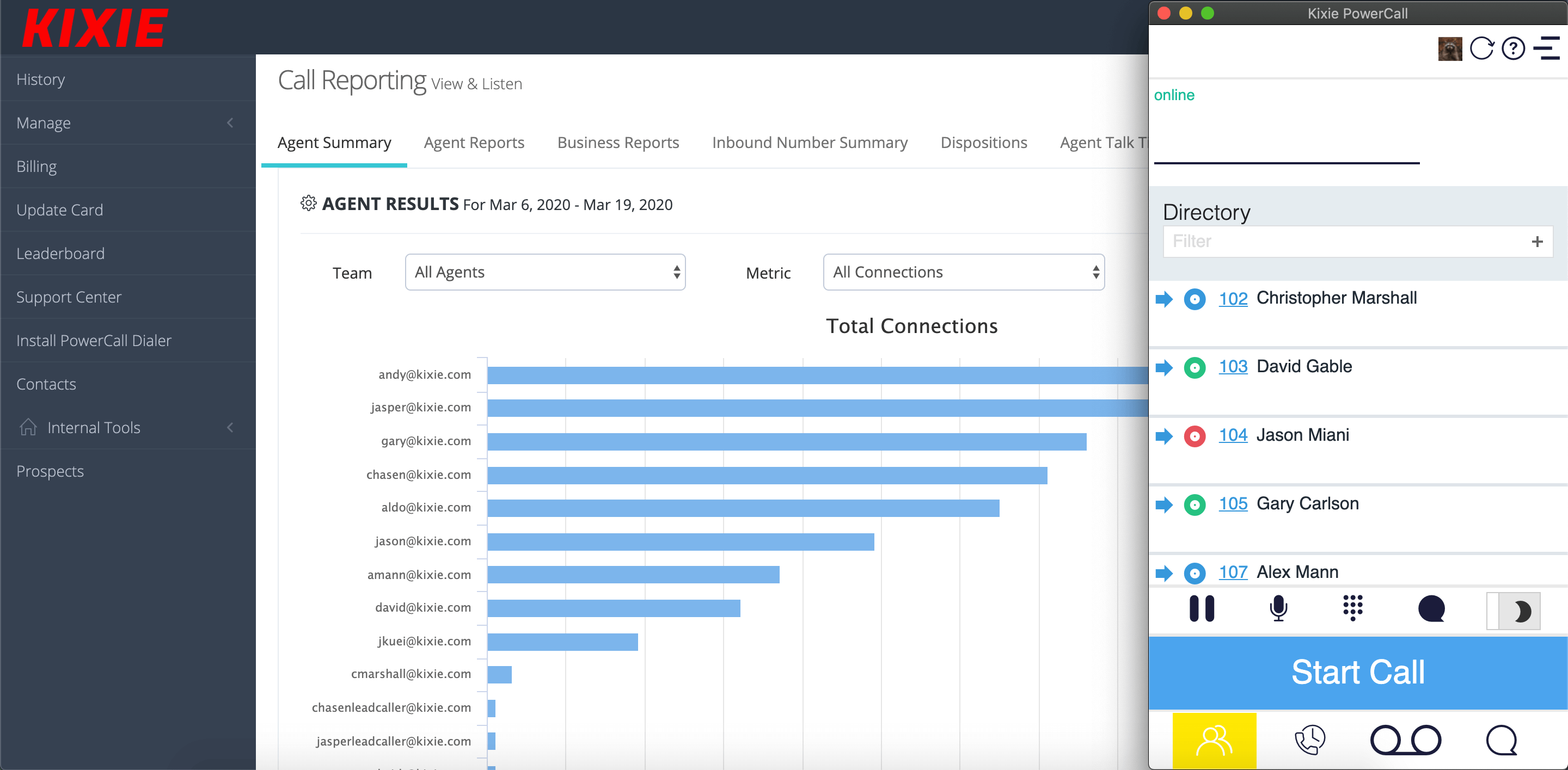Click transfer arrow for Jason Miani
The image size is (1568, 770).
[x=1164, y=436]
